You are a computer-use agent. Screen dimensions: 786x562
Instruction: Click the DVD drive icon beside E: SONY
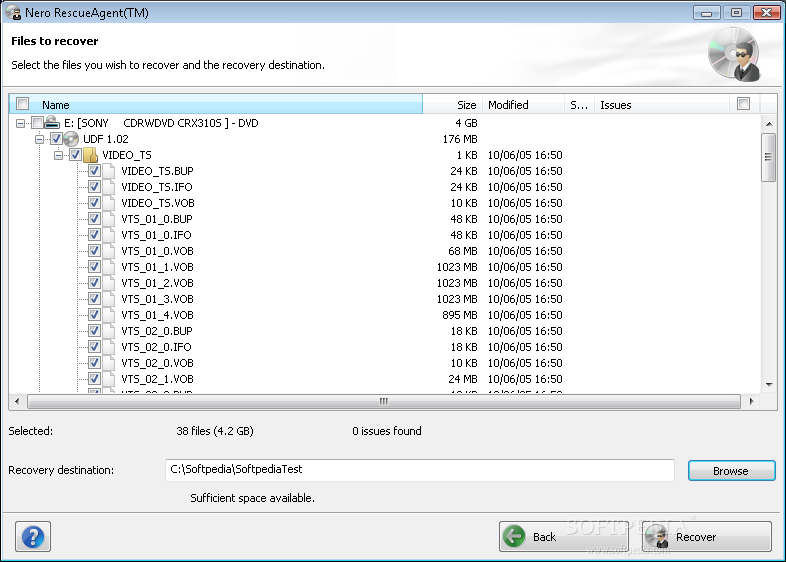point(52,122)
